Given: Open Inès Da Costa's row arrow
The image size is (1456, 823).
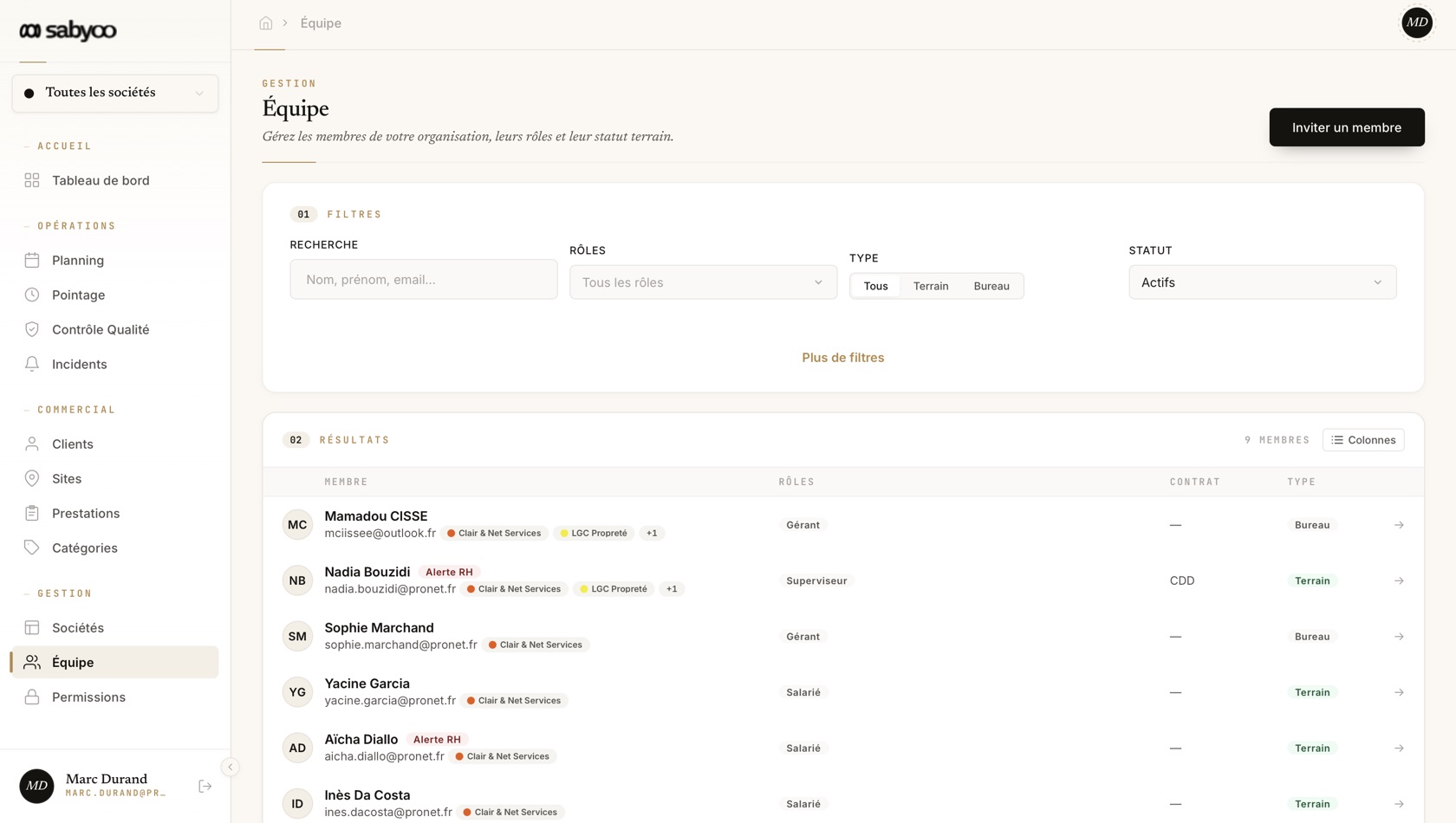Looking at the screenshot, I should pyautogui.click(x=1399, y=804).
